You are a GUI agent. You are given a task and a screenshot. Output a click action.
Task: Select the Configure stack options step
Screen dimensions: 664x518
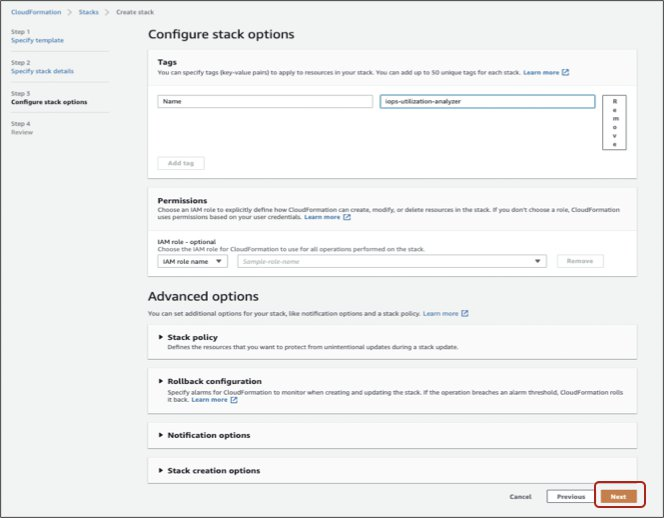coord(49,102)
